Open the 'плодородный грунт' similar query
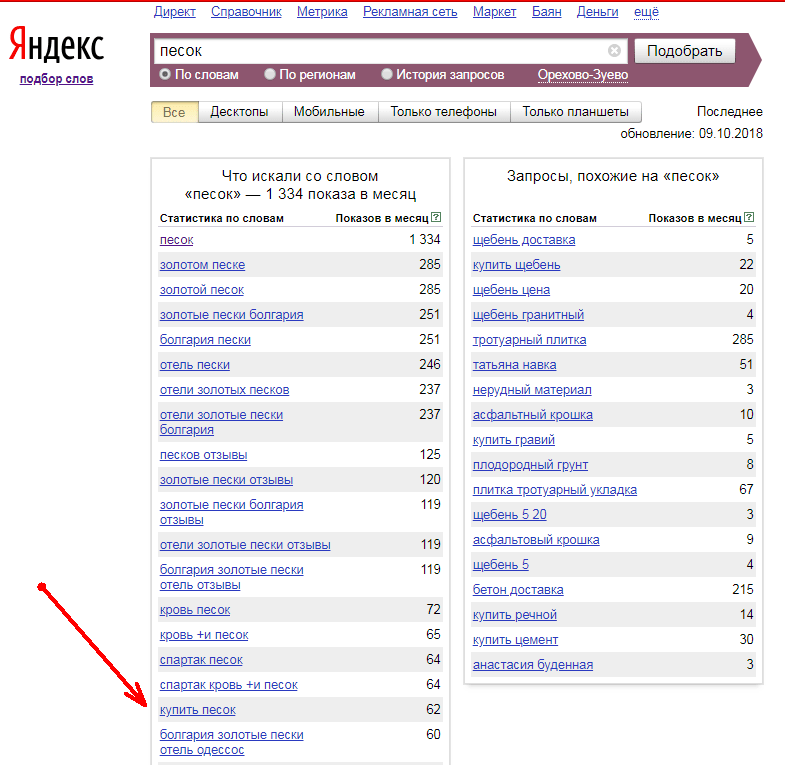 coord(530,465)
